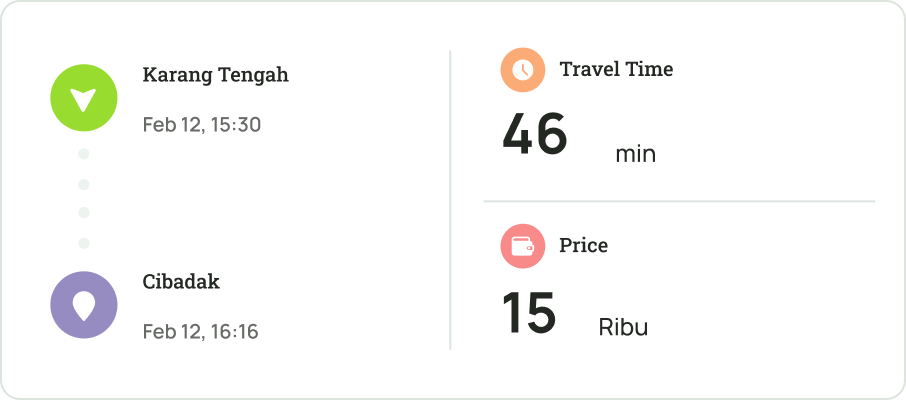
Task: Click the second dot in the route line
Action: (x=84, y=184)
